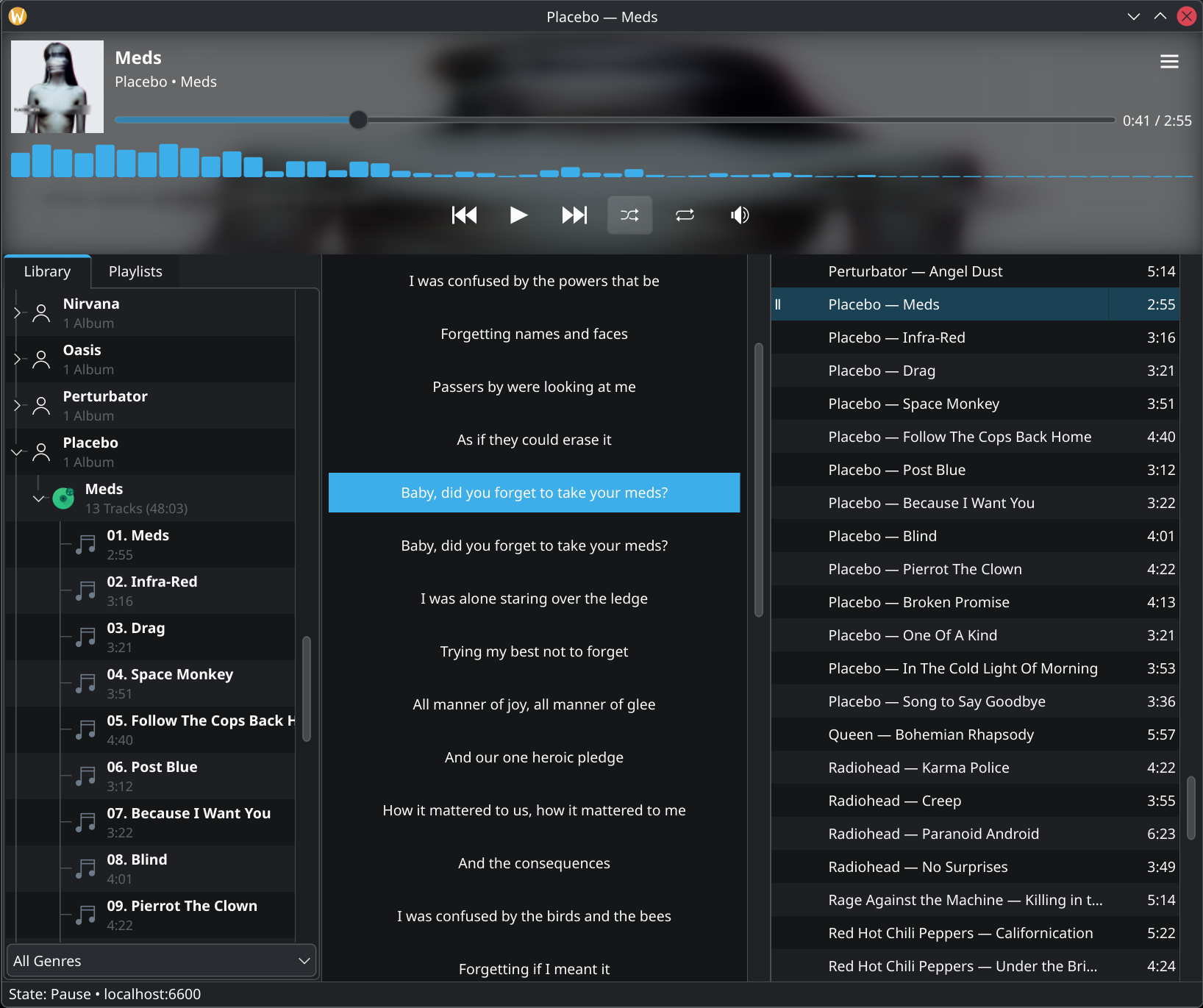Click the note icon for 03. Drag
Screen dimensions: 1203x1008
tap(86, 637)
